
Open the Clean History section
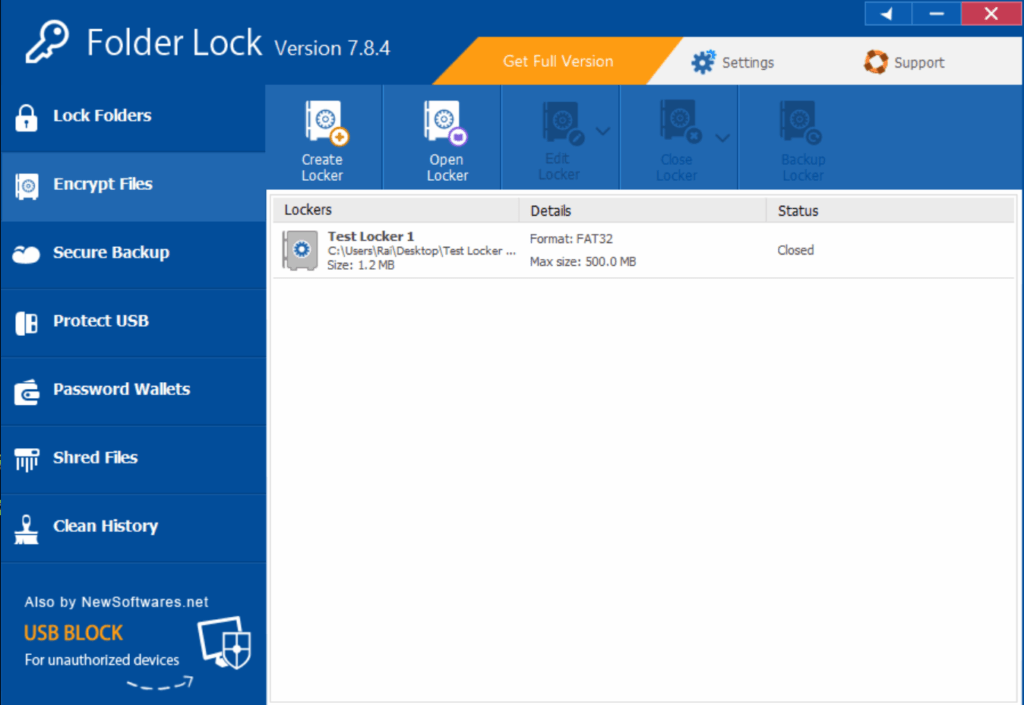coord(133,528)
